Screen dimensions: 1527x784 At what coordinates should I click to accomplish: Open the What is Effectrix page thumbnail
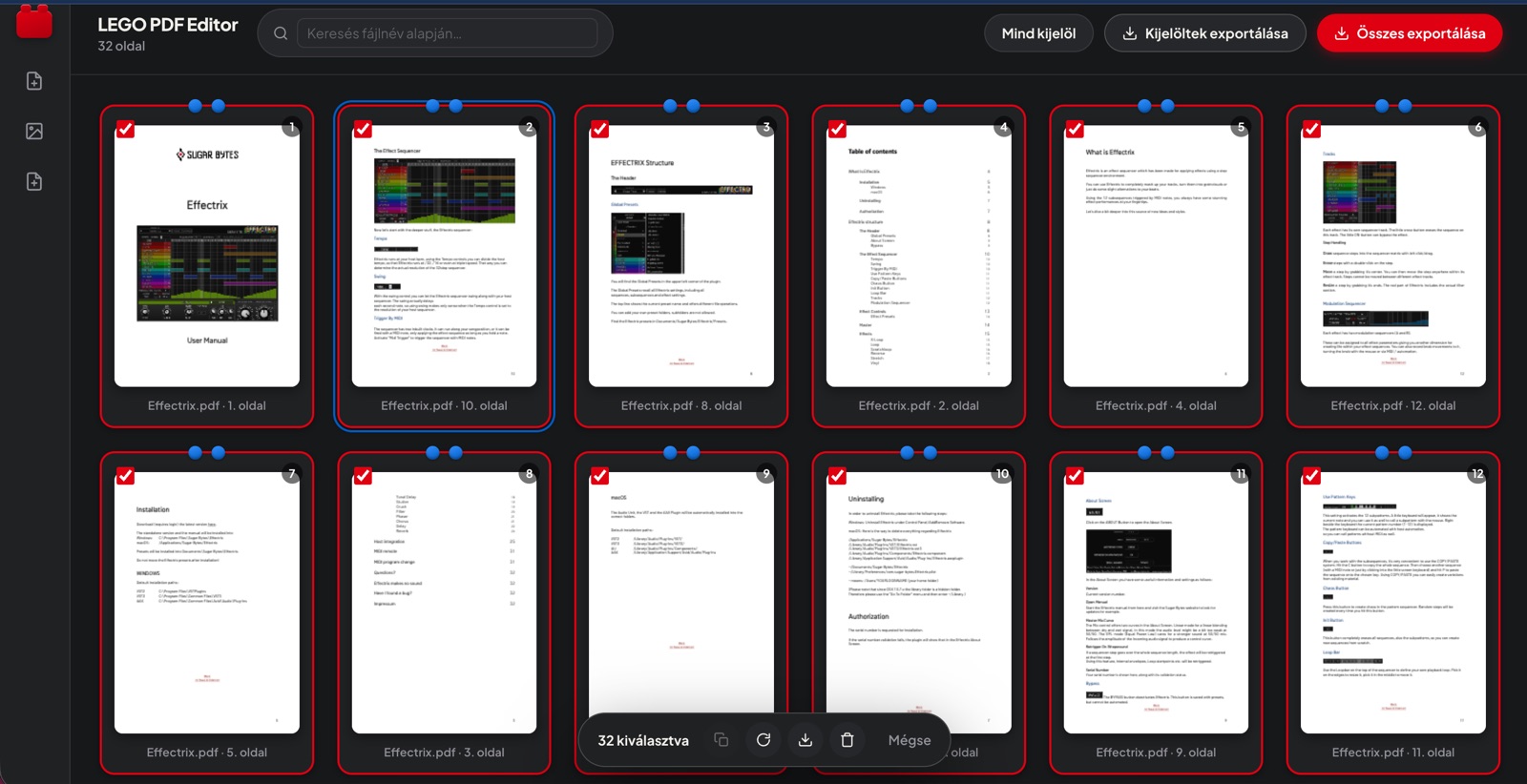pyautogui.click(x=1156, y=256)
